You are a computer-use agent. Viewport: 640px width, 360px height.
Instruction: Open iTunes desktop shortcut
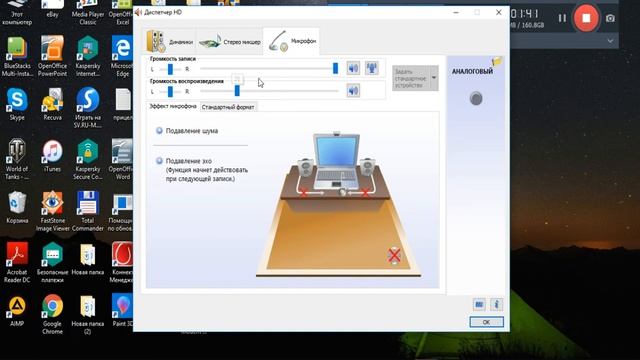tap(52, 155)
